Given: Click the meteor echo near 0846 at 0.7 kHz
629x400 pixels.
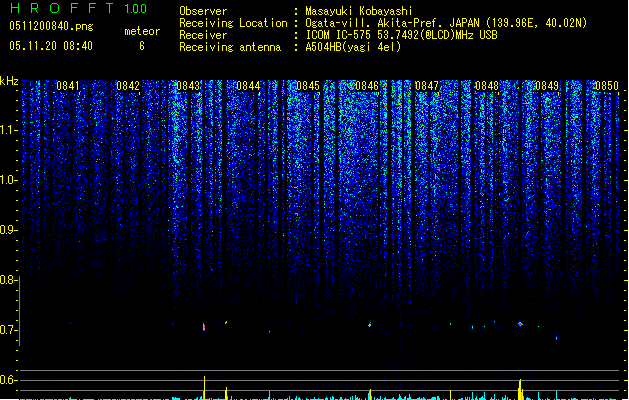Looking at the screenshot, I should tap(369, 325).
